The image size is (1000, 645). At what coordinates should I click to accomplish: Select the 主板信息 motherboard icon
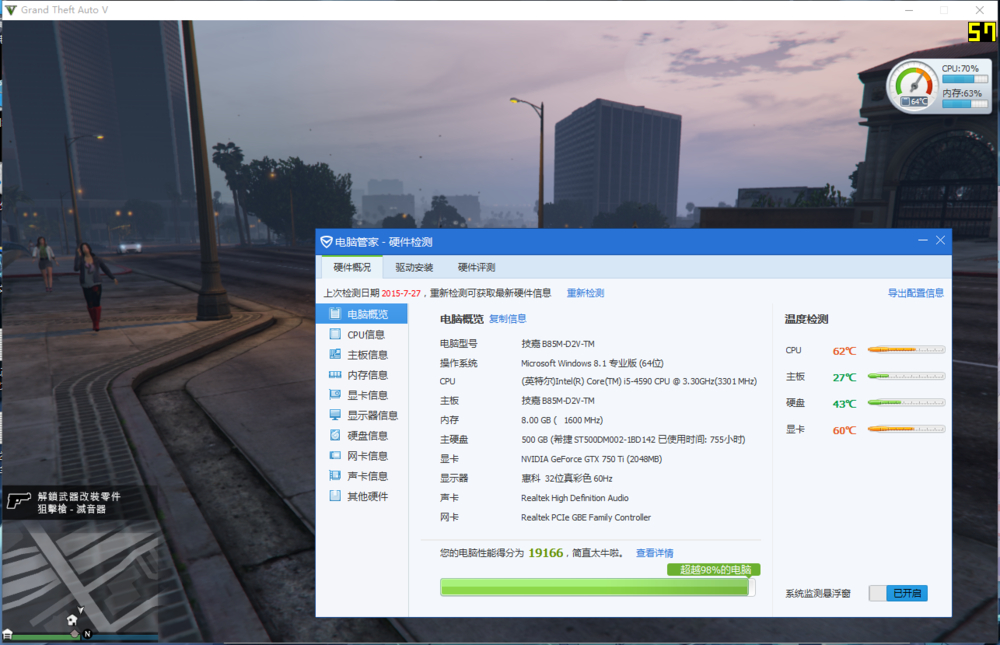[335, 354]
